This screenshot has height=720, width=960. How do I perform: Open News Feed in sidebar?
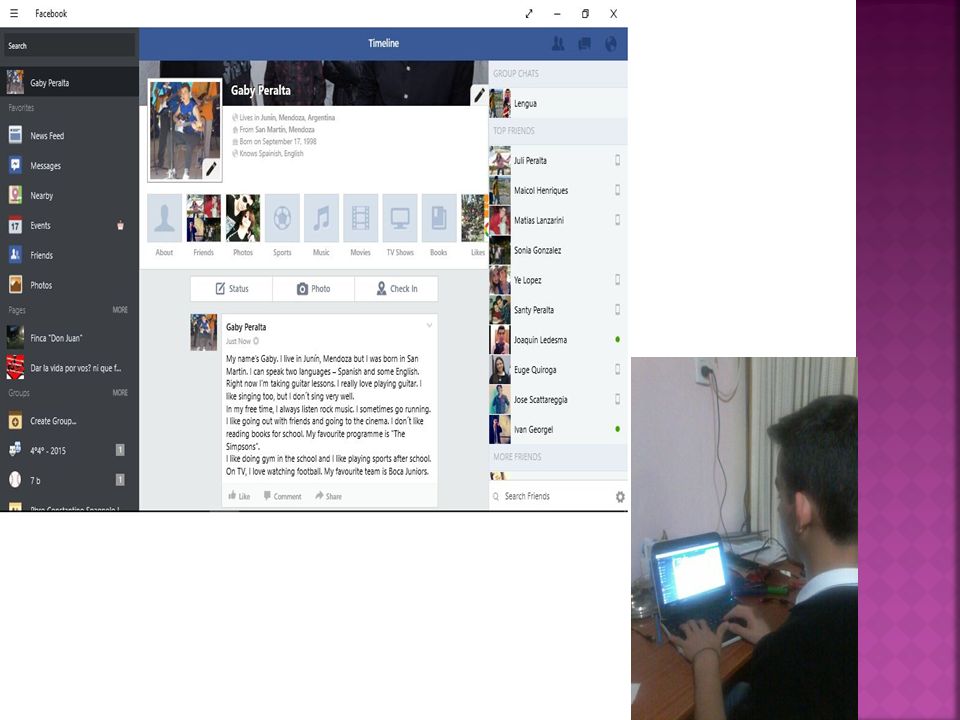(69, 136)
